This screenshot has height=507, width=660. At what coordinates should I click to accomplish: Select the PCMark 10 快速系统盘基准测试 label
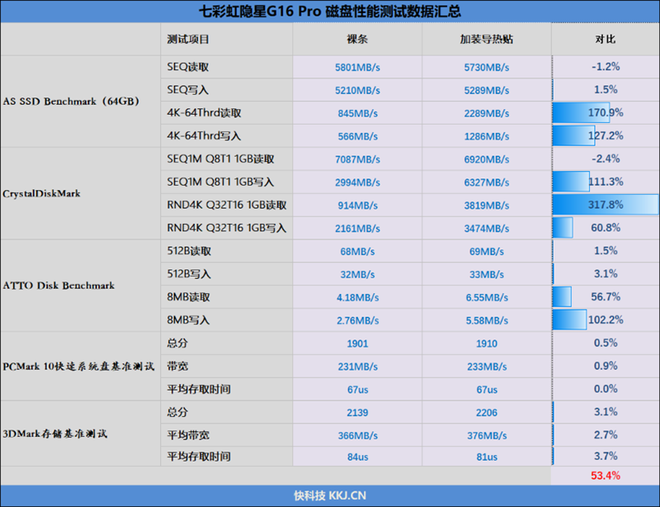click(79, 366)
